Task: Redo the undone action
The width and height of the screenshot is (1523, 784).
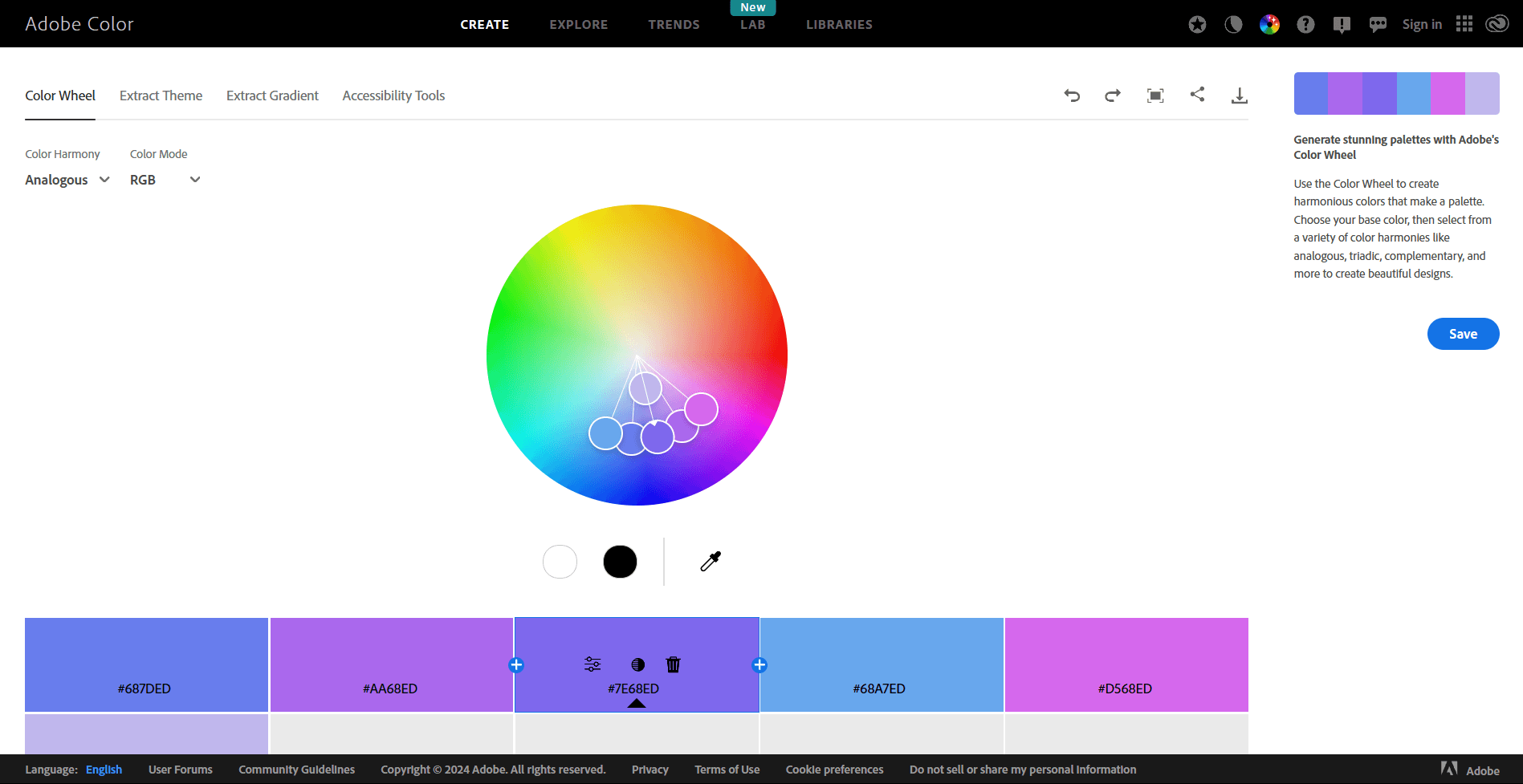Action: click(x=1113, y=95)
